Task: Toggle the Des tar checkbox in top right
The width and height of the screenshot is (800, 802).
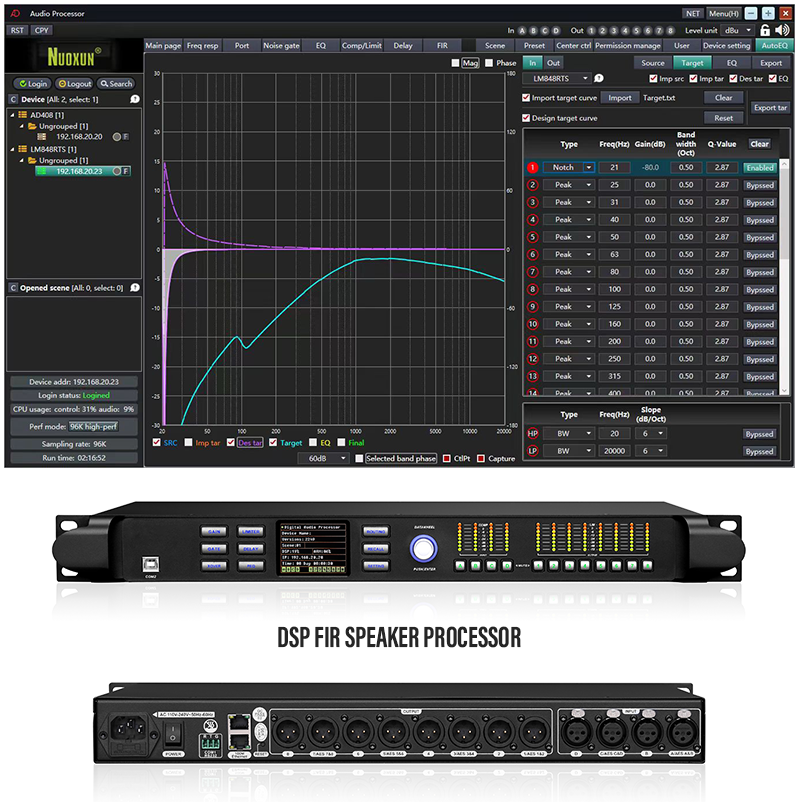Action: point(733,78)
